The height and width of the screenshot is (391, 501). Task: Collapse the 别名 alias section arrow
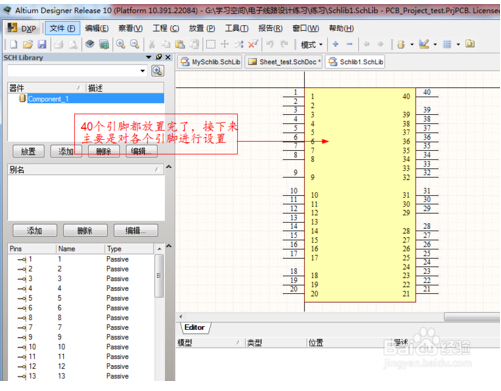pyautogui.click(x=169, y=167)
